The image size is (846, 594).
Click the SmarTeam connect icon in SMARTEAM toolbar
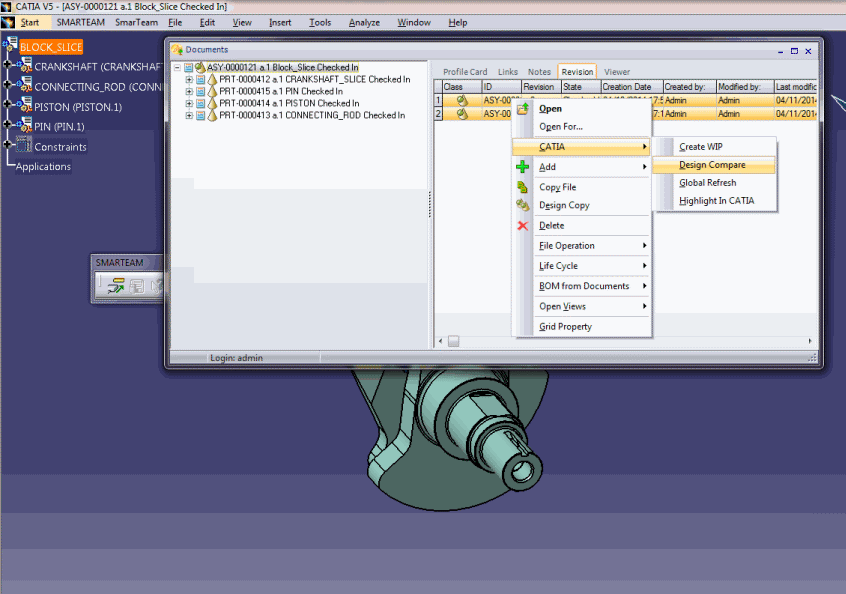[x=115, y=285]
